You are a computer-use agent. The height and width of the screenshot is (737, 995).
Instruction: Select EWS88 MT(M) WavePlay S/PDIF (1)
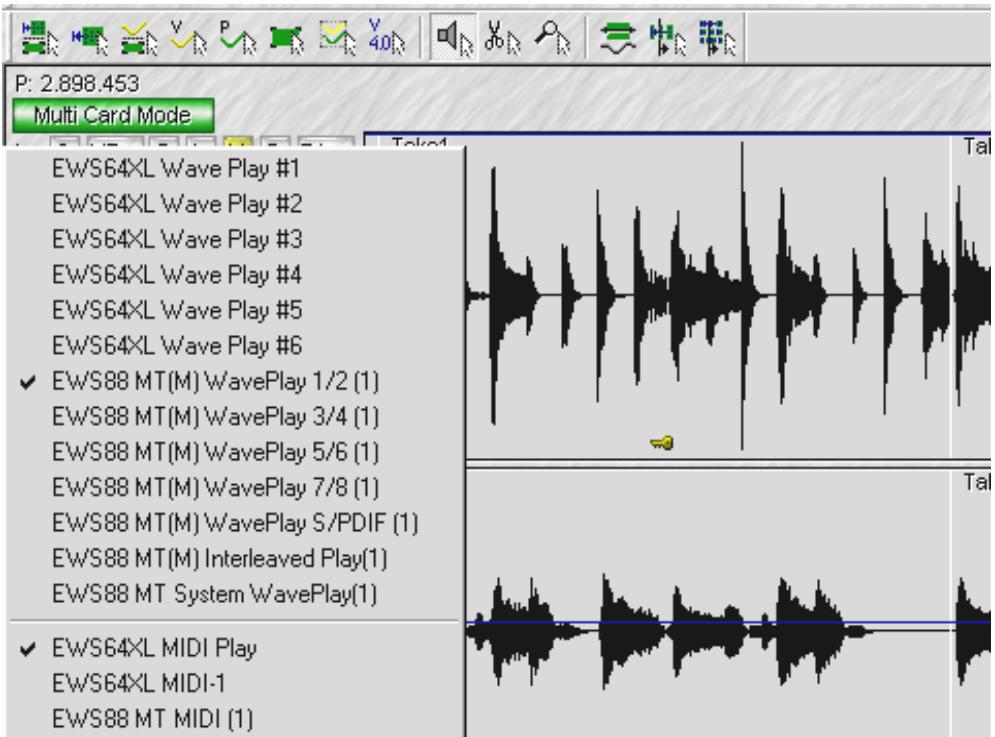point(235,524)
